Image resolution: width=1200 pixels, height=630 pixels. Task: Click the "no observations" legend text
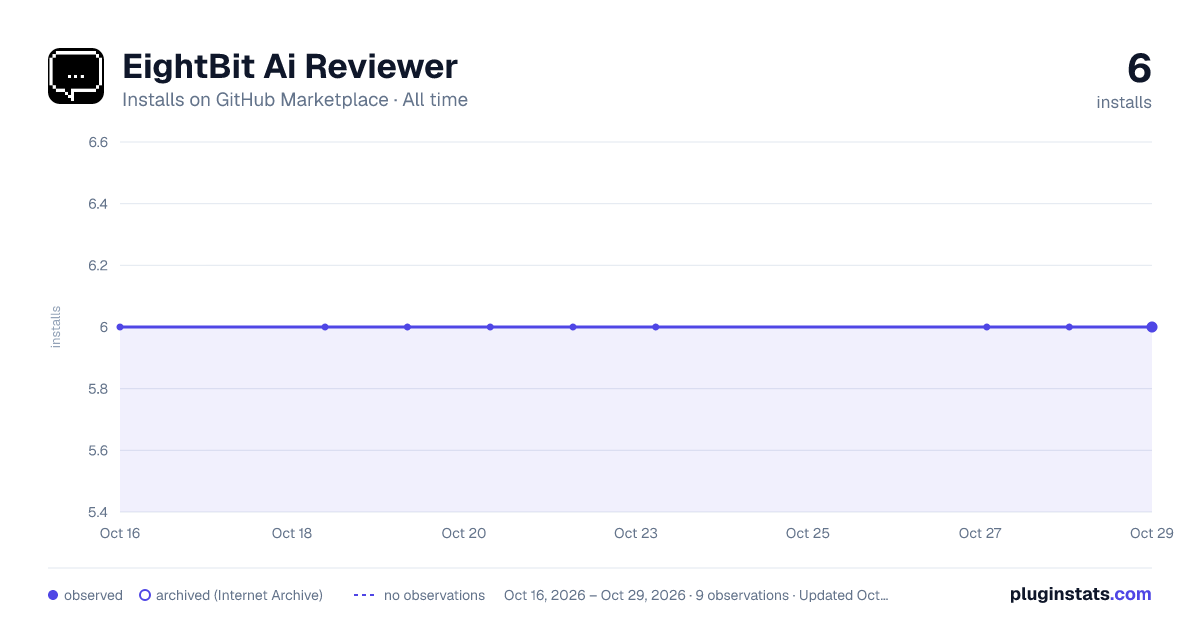click(434, 595)
